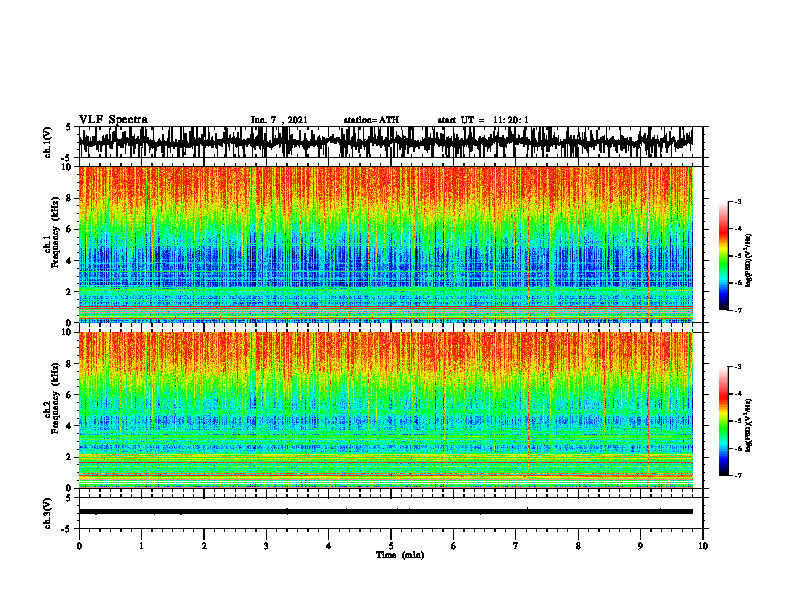Click the "2" kHz tick on ch.2 frequency axis
Image resolution: width=792 pixels, height=612 pixels.
[69, 457]
